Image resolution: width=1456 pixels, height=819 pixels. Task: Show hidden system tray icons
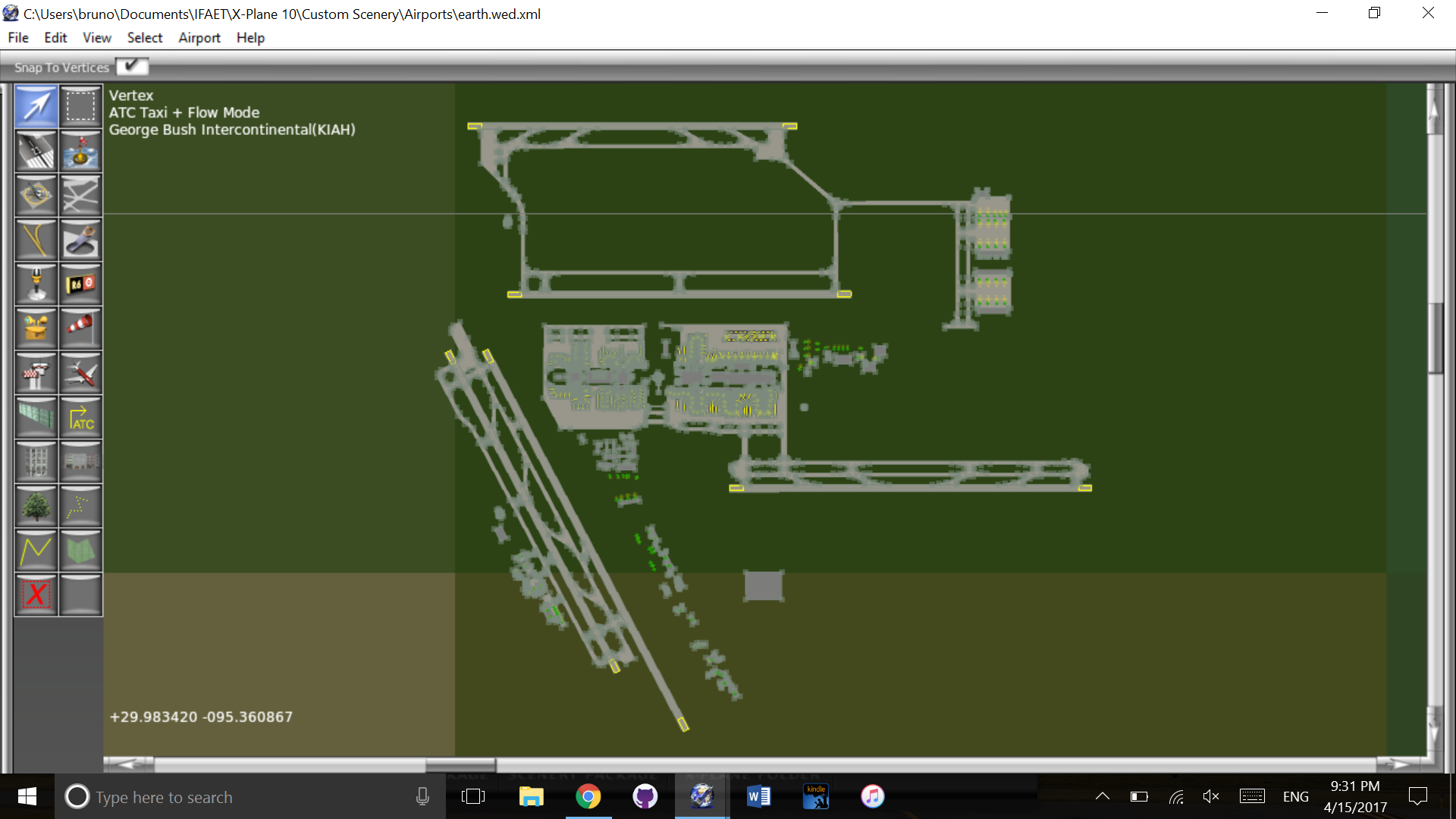1103,796
